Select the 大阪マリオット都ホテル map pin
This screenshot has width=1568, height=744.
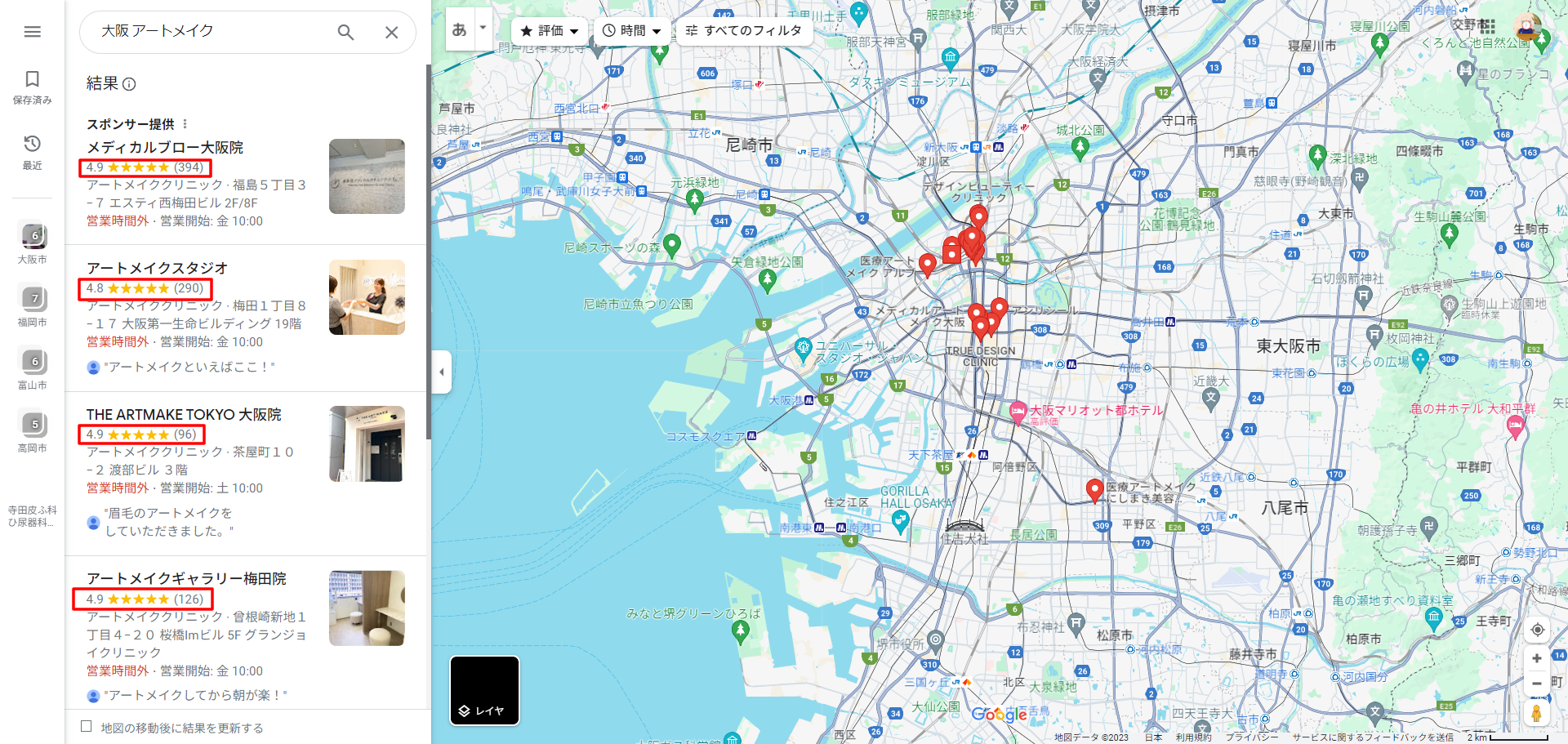(1018, 412)
